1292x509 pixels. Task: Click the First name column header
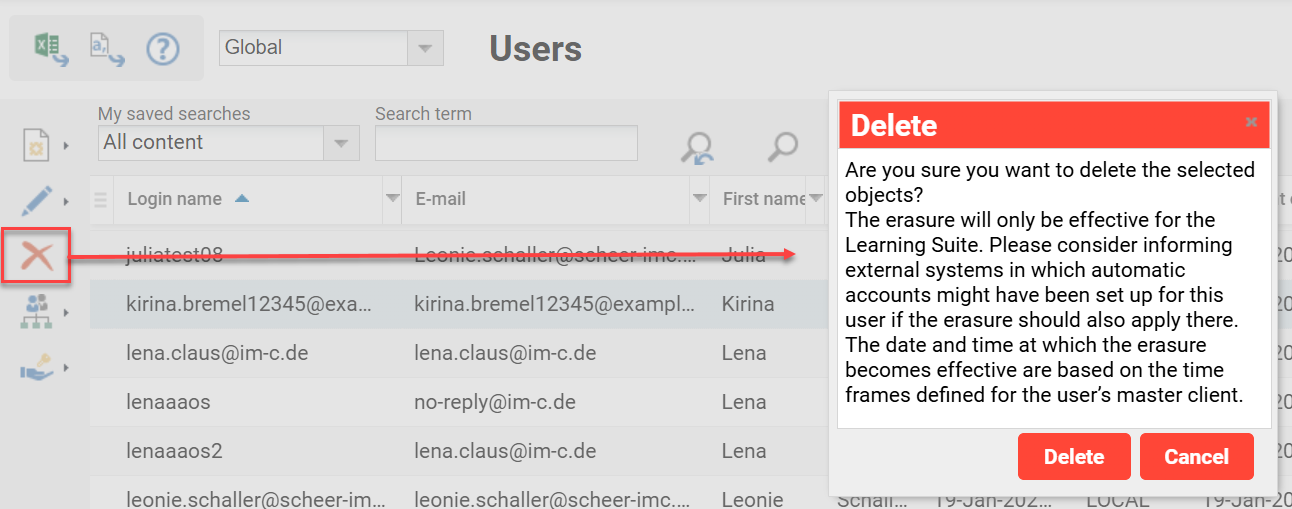pyautogui.click(x=764, y=199)
